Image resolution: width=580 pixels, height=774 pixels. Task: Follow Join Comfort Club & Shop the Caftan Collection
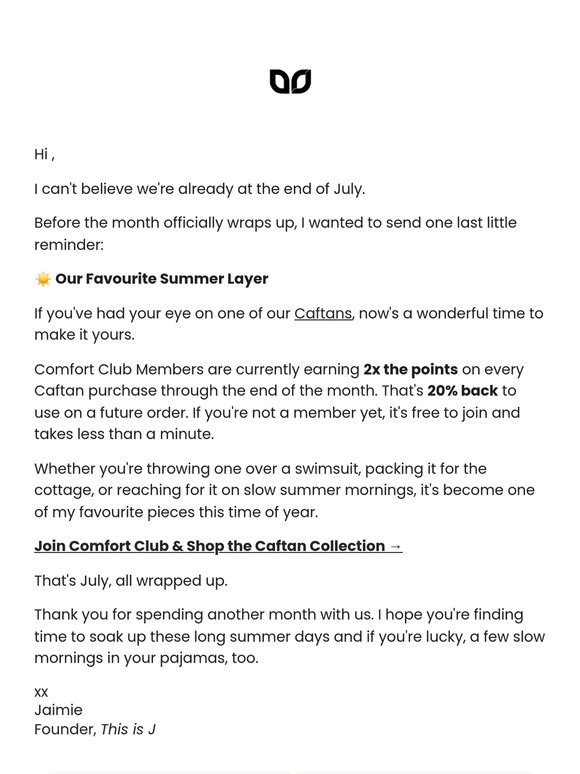pos(218,546)
